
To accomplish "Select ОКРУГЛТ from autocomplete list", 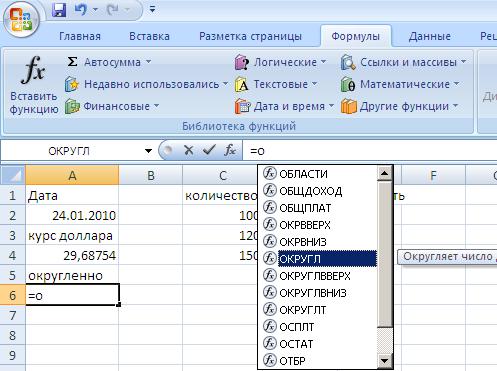I will coord(320,310).
